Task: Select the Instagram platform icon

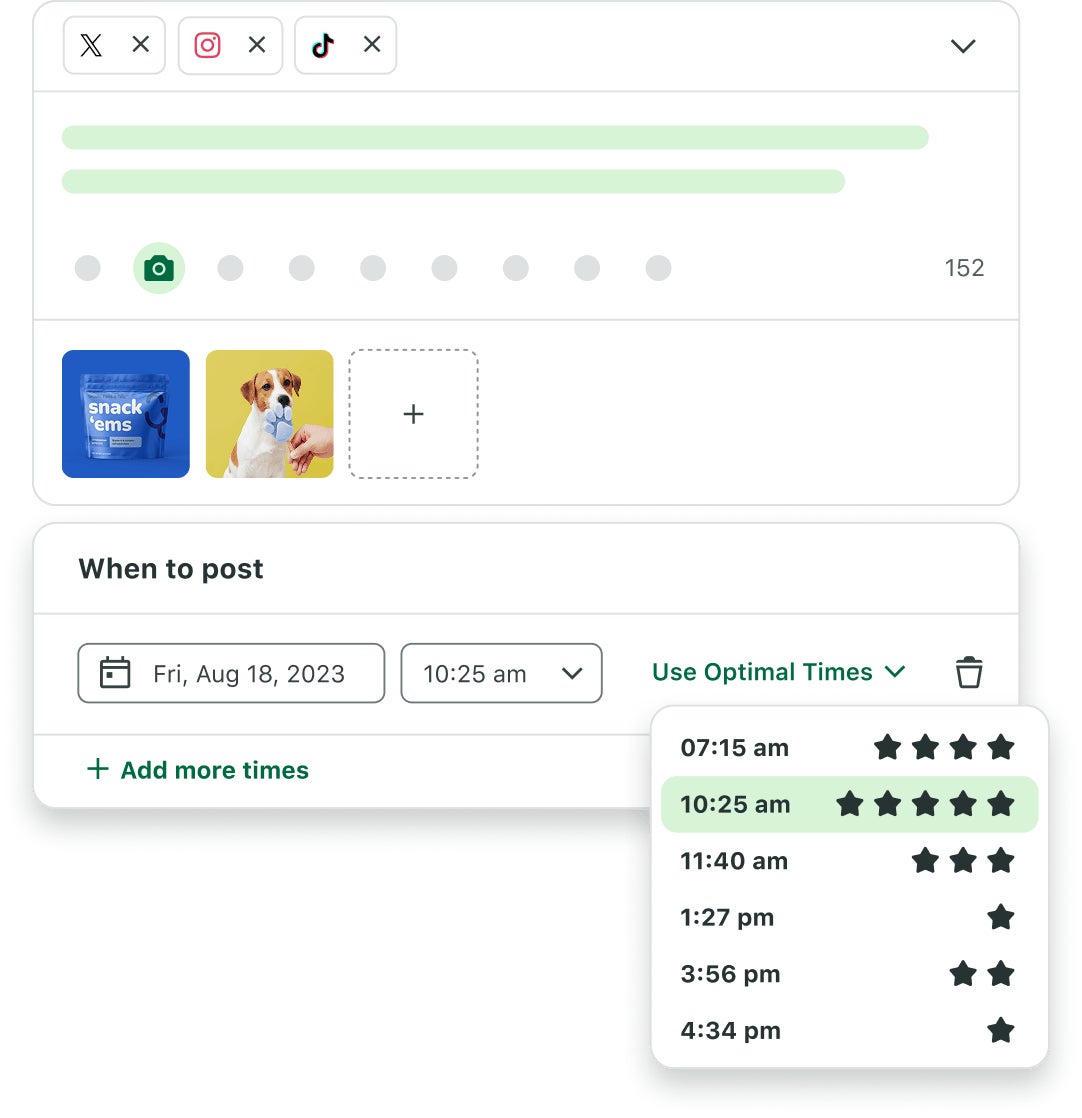Action: tap(207, 45)
